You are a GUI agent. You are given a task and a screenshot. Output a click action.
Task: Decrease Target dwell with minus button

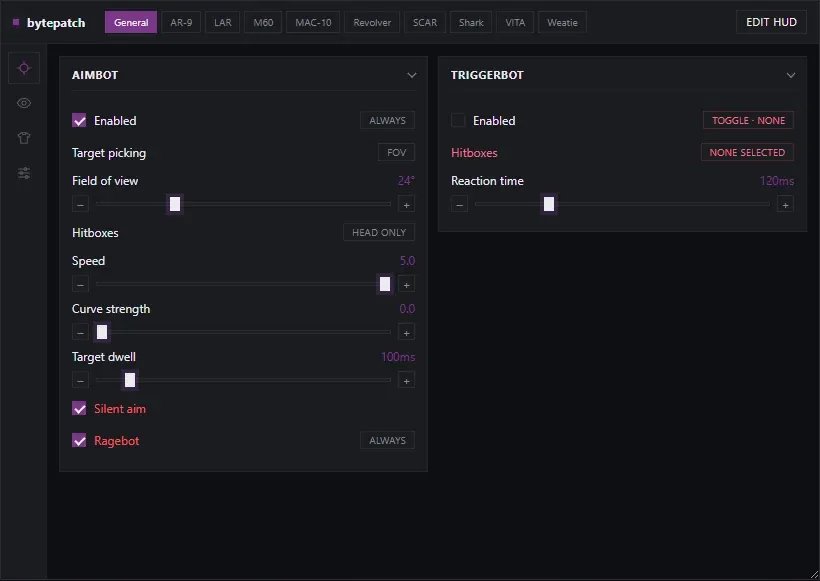pyautogui.click(x=80, y=381)
